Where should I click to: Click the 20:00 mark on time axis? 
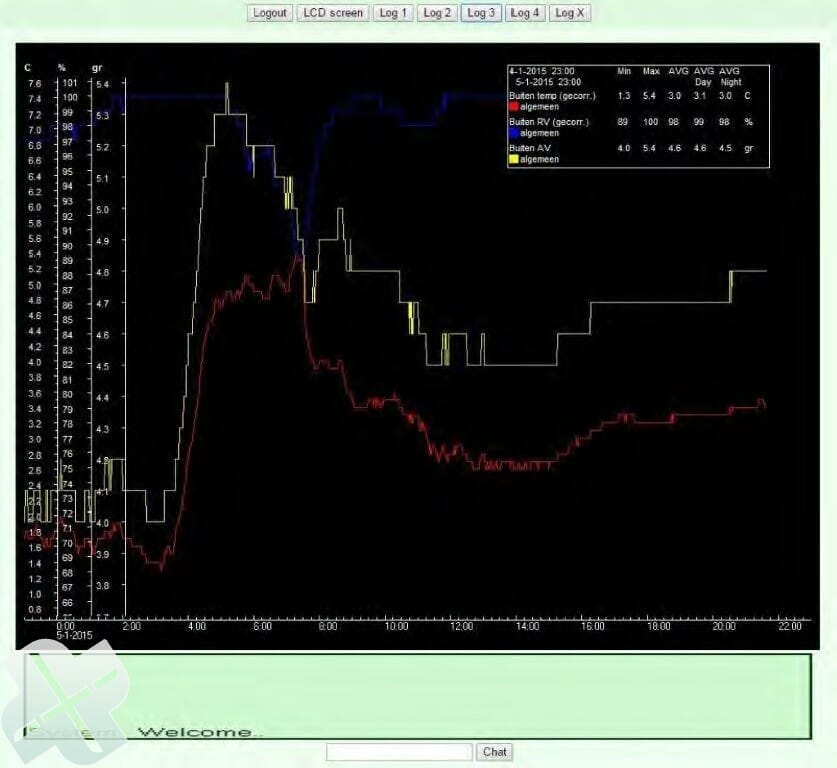(x=724, y=626)
